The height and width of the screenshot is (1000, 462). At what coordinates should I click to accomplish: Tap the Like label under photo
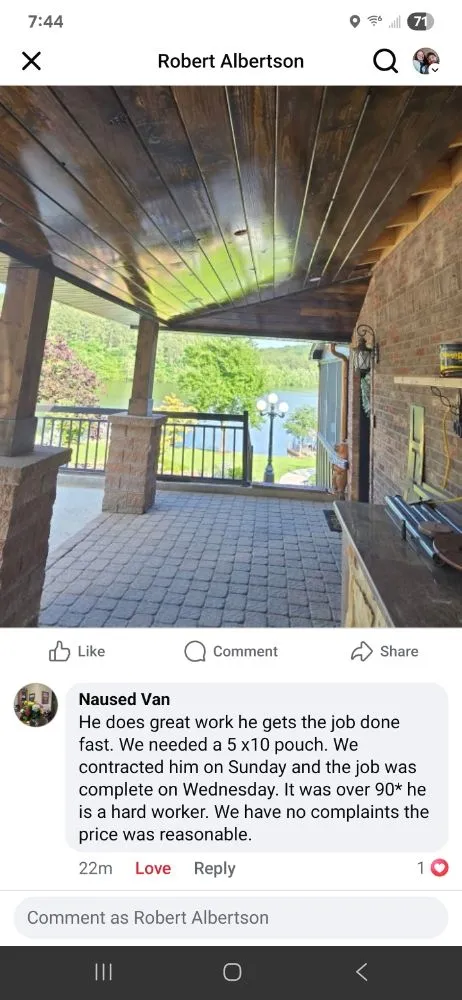(91, 651)
